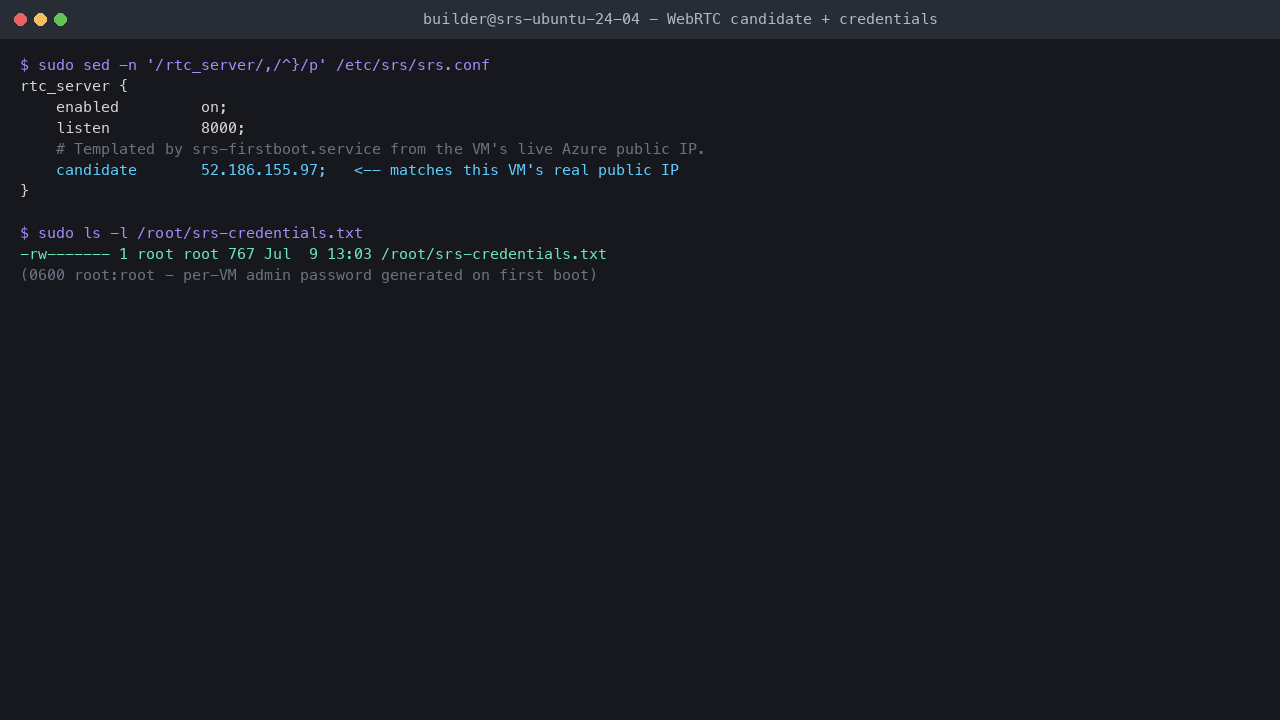The width and height of the screenshot is (1280, 720).
Task: Click the 'listen 8000;' config line
Action: [x=151, y=128]
